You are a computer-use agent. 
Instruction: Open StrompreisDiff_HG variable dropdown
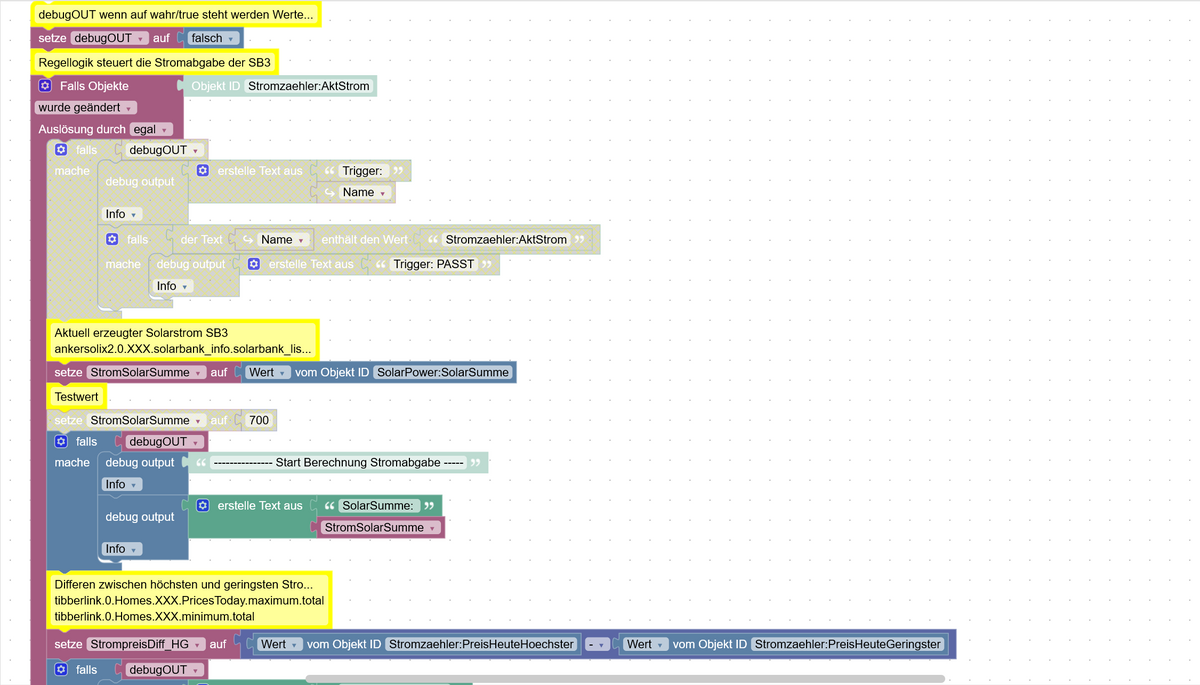coord(146,645)
